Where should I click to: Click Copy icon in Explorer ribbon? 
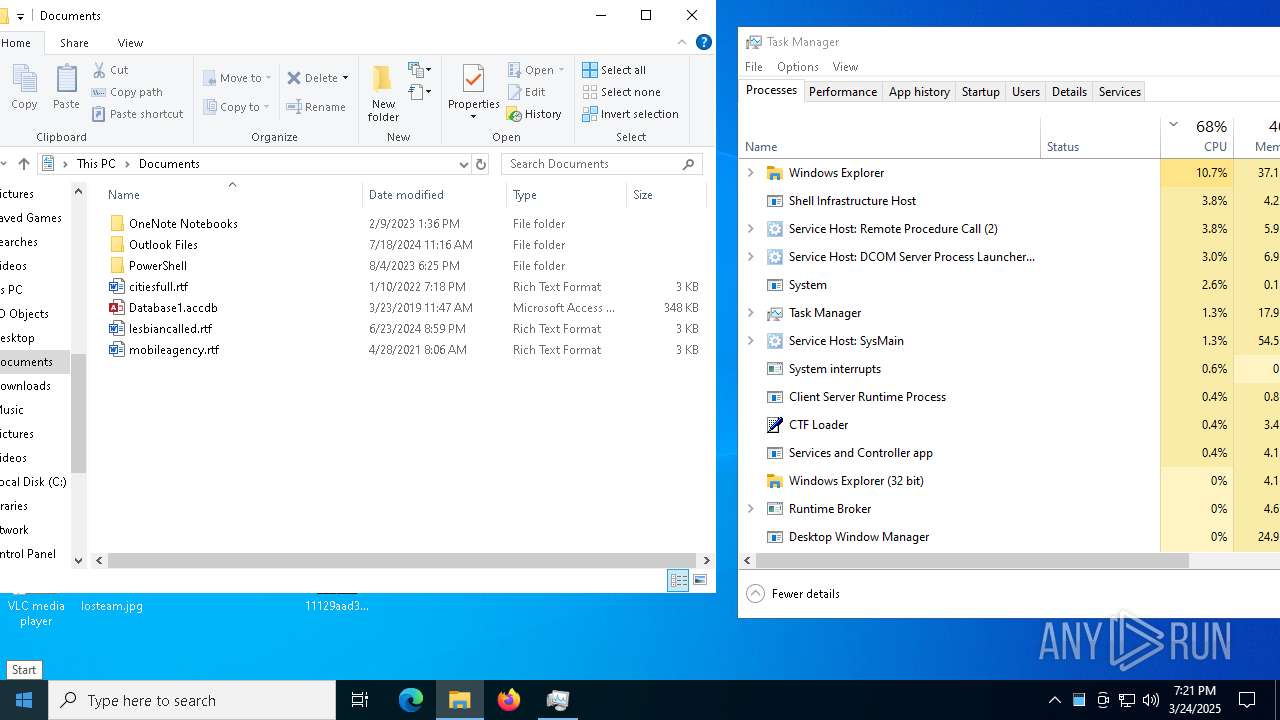tap(24, 86)
